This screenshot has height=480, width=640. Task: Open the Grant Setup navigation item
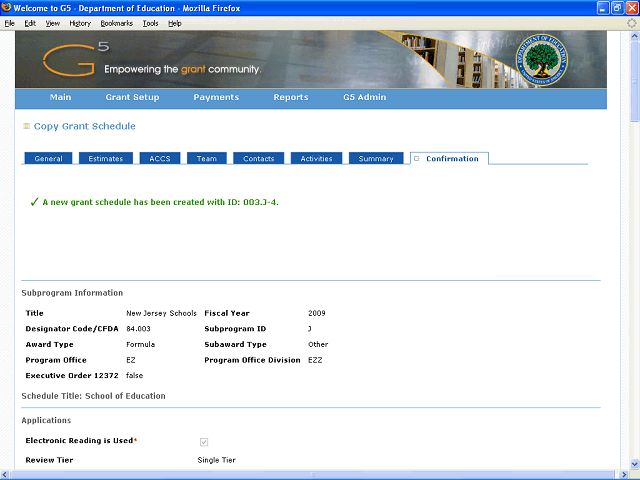pyautogui.click(x=132, y=97)
